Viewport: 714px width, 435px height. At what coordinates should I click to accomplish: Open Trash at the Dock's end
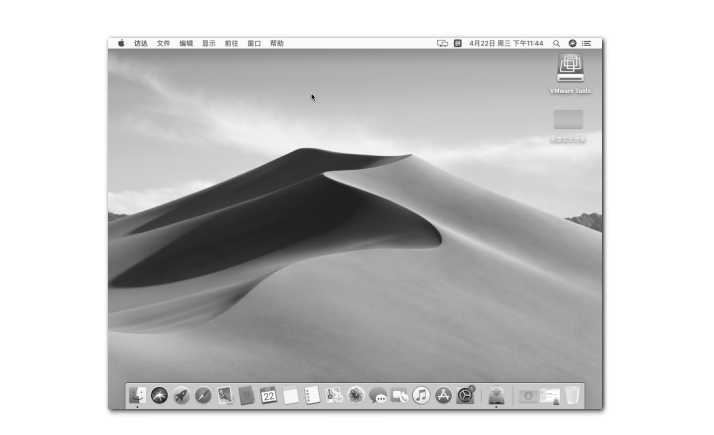572,395
